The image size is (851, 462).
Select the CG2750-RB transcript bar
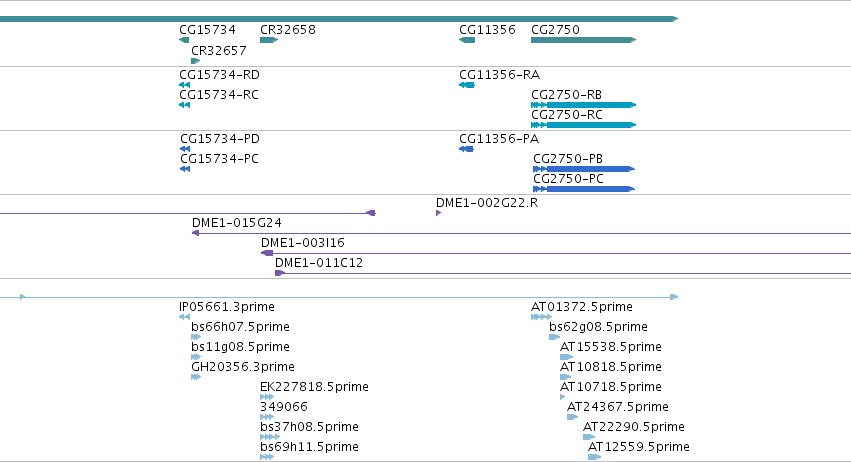583,105
